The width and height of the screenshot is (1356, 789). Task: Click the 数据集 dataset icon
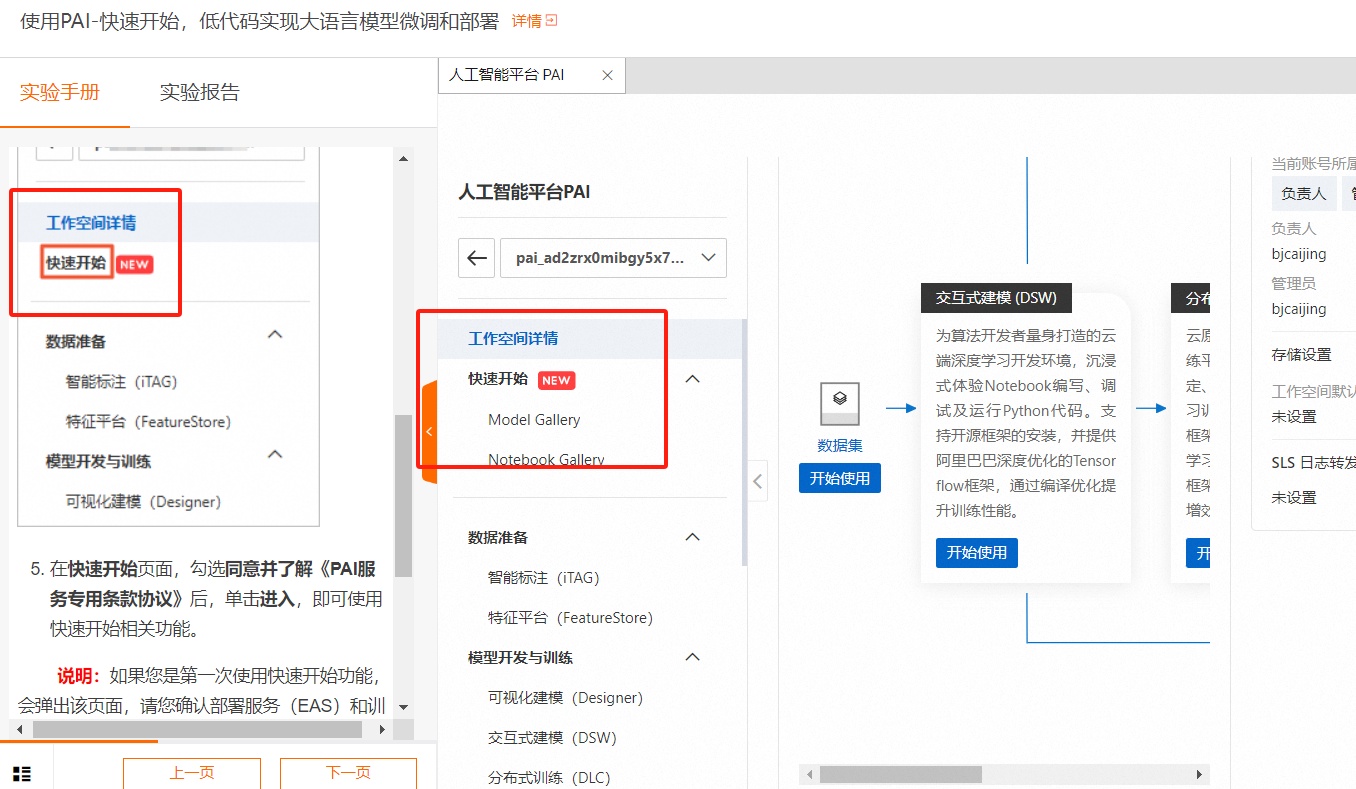pos(840,404)
